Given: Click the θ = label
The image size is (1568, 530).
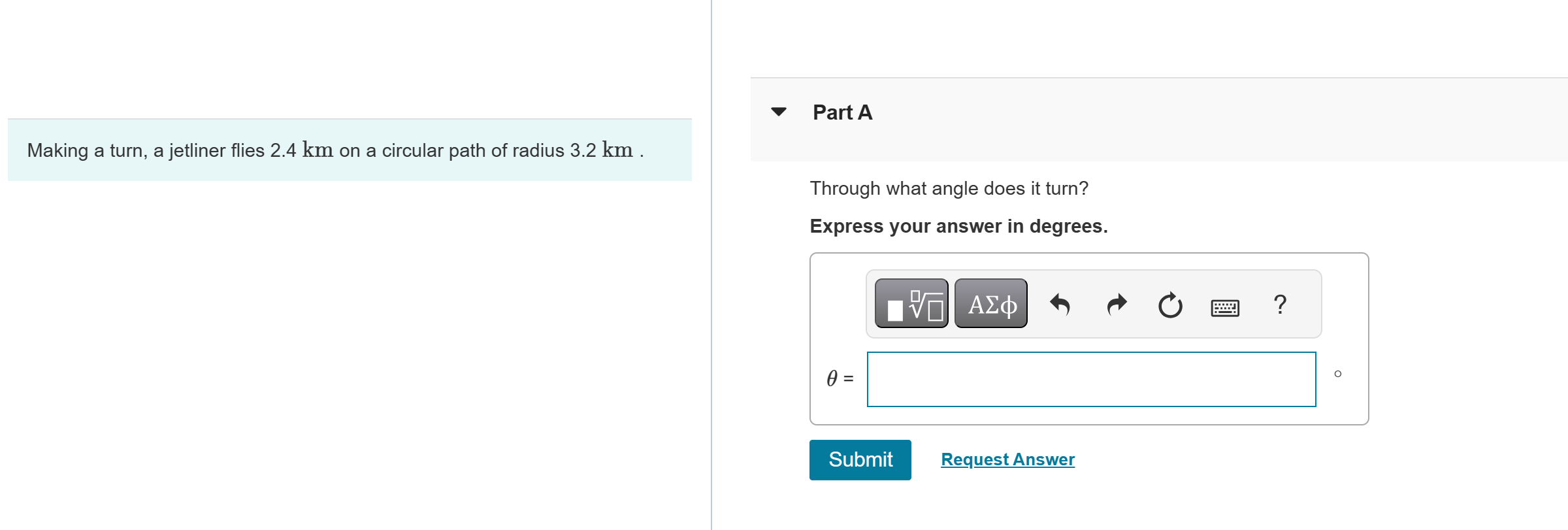Looking at the screenshot, I should (x=840, y=378).
